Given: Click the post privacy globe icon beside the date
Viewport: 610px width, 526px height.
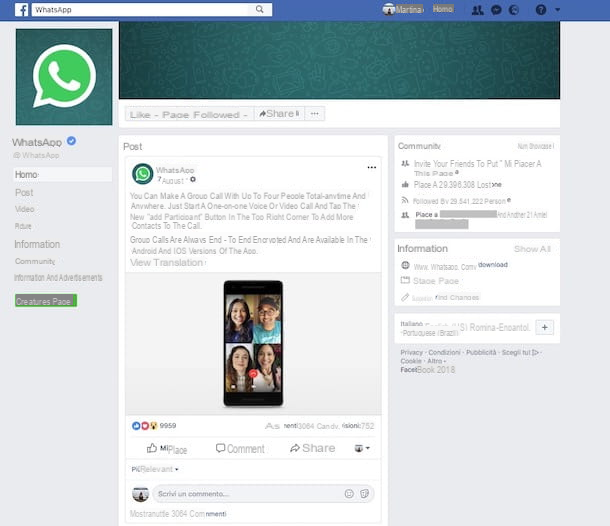Looking at the screenshot, I should [193, 179].
